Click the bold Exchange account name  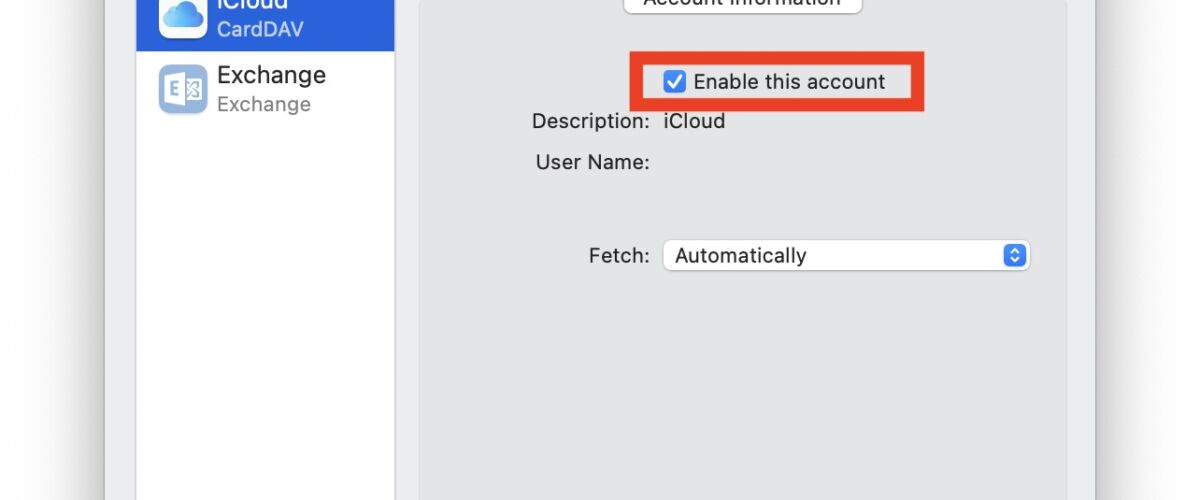click(271, 75)
